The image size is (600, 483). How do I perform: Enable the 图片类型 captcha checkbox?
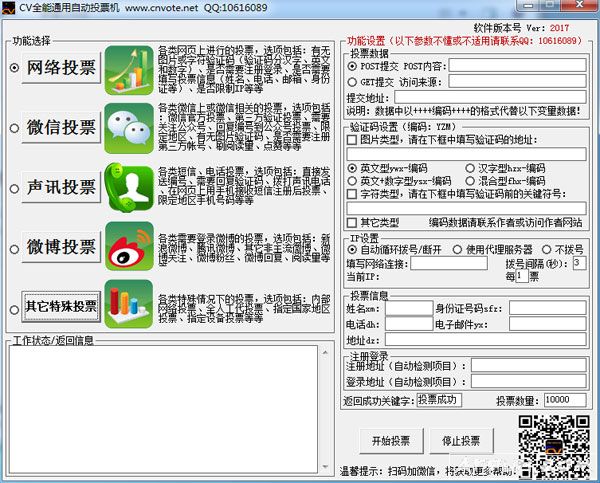pyautogui.click(x=353, y=140)
